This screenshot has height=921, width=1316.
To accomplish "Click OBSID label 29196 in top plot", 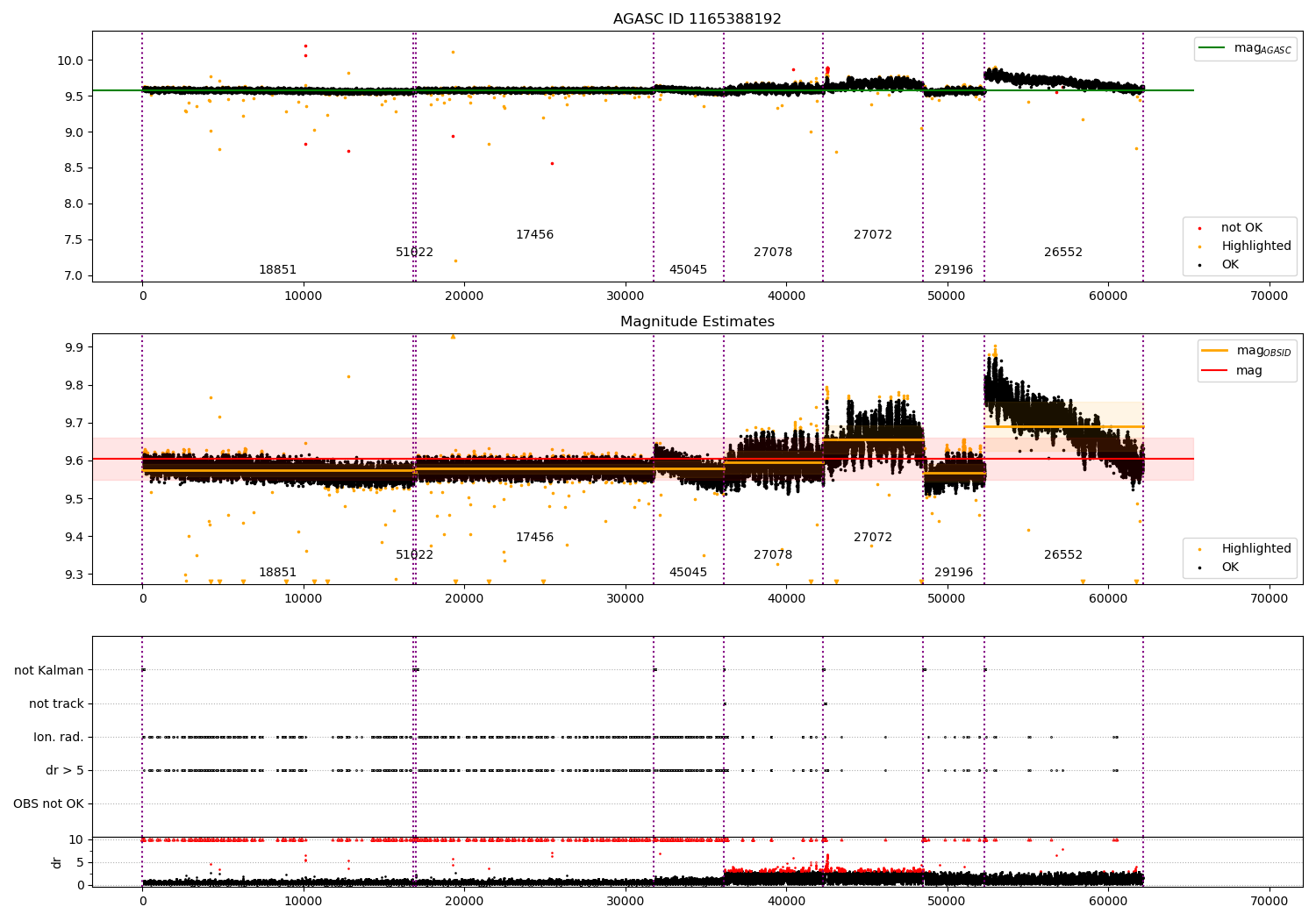I will pyautogui.click(x=954, y=270).
